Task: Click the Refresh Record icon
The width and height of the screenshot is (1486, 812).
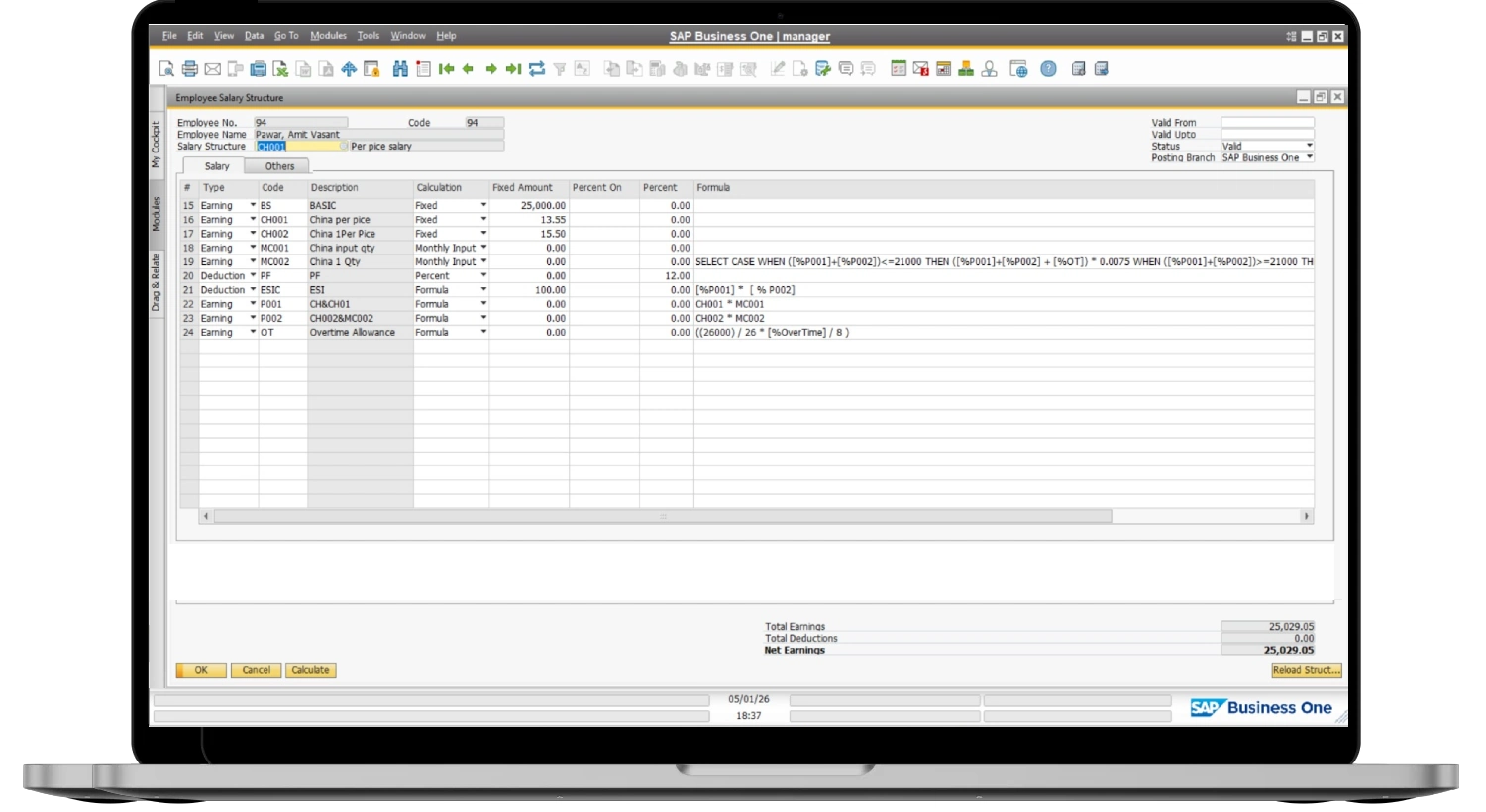Action: 537,69
